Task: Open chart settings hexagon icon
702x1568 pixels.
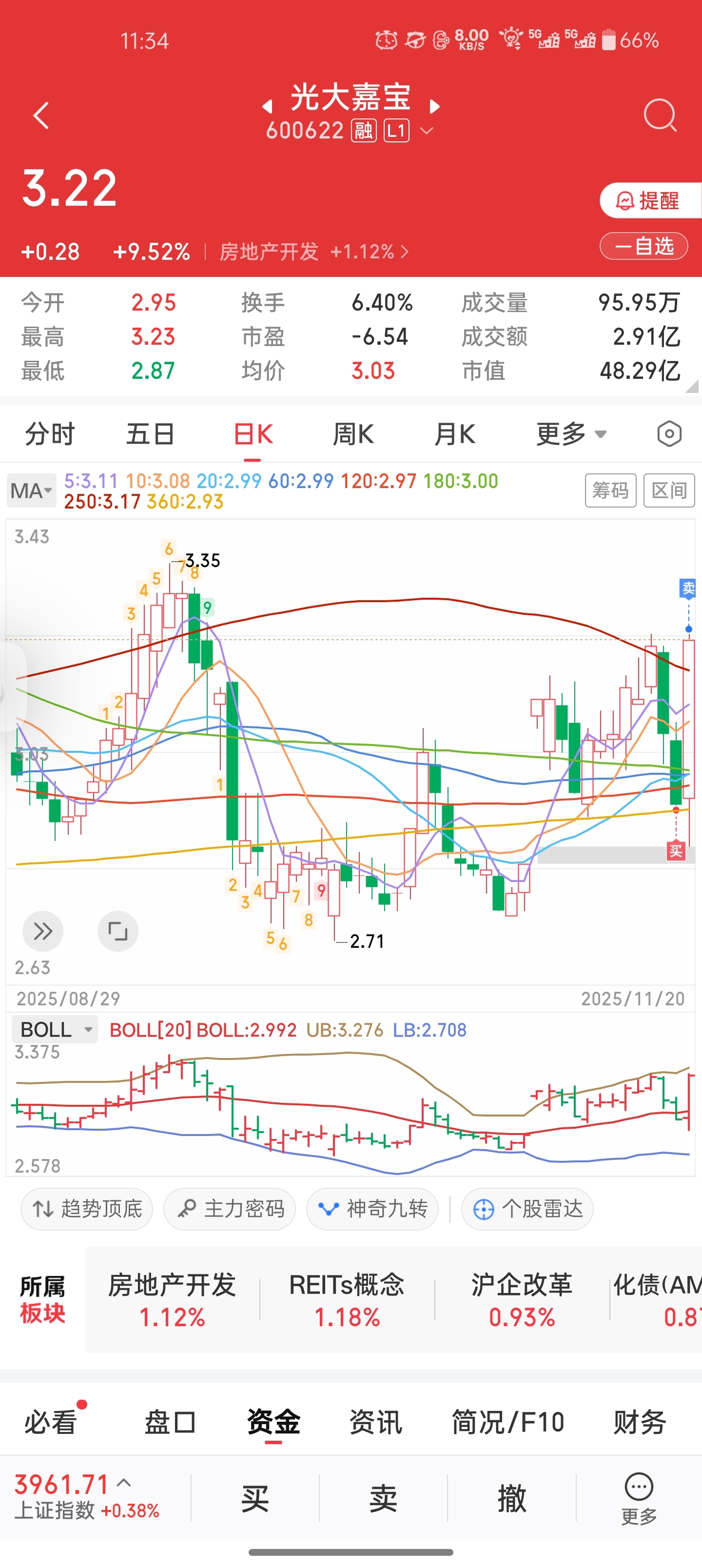Action: coord(669,434)
